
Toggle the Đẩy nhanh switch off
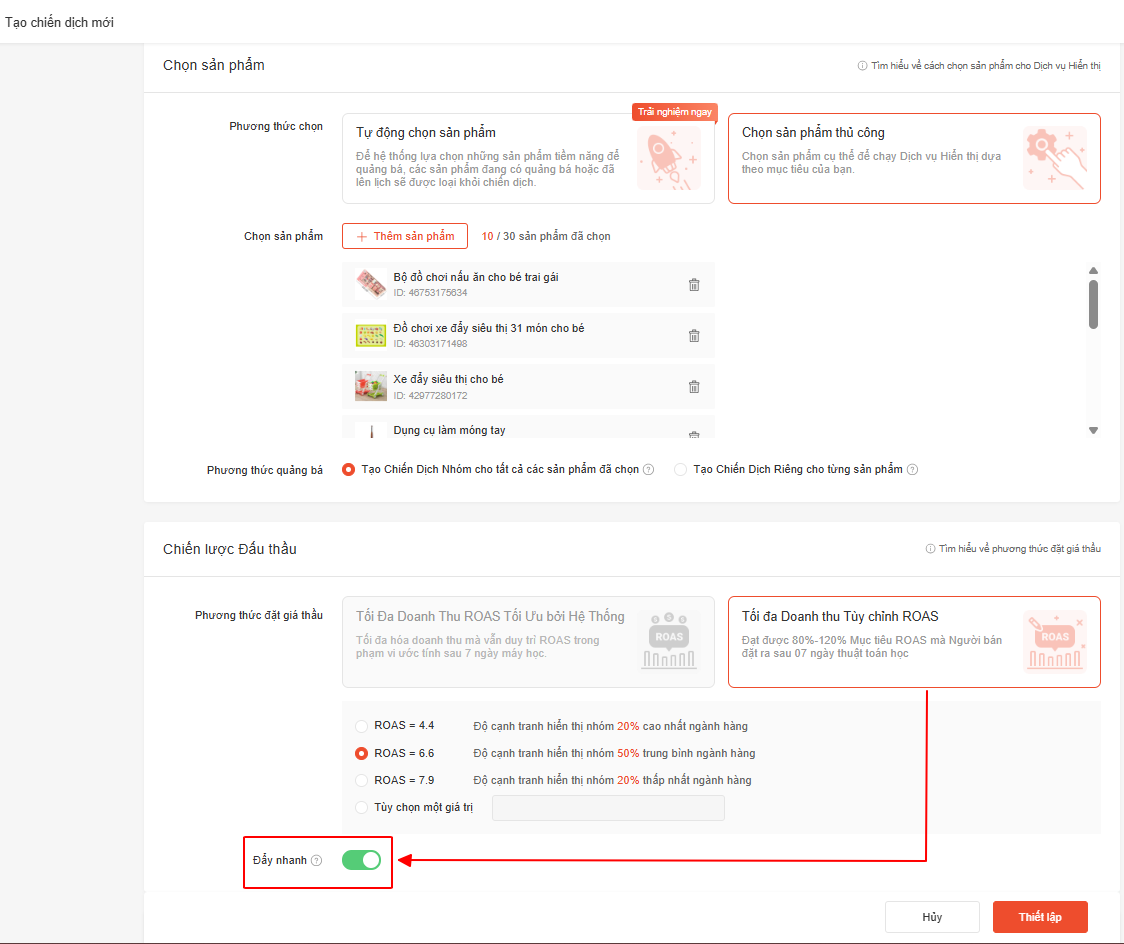click(361, 860)
